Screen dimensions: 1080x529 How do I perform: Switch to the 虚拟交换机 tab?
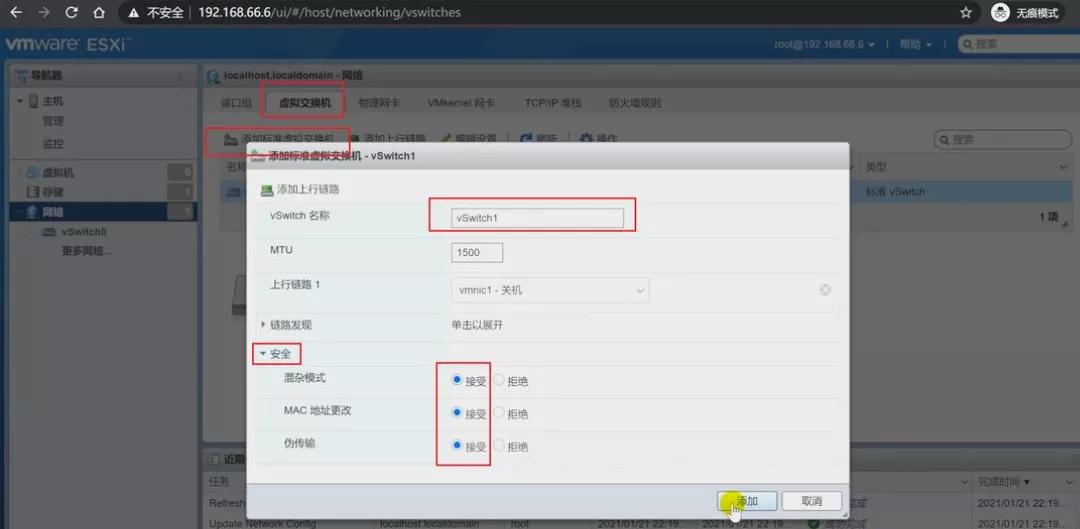(305, 103)
